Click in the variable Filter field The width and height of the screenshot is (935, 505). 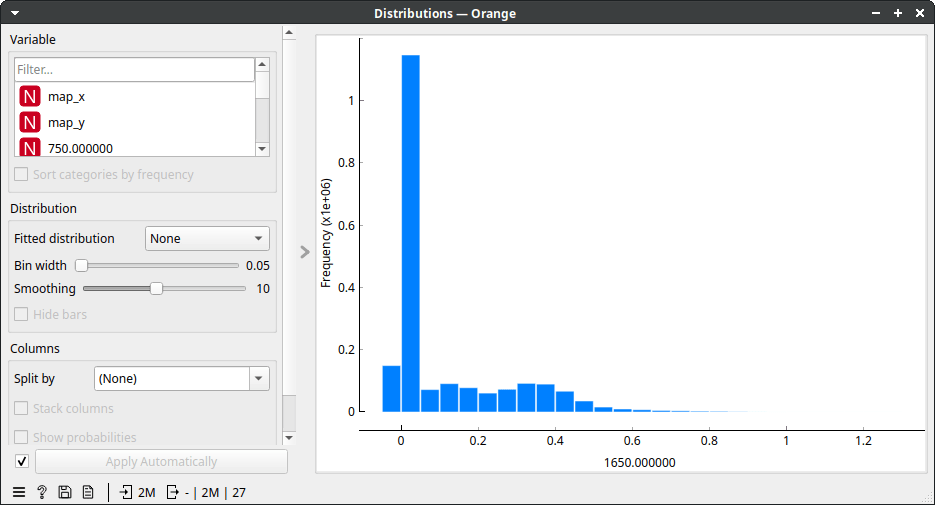pyautogui.click(x=135, y=69)
